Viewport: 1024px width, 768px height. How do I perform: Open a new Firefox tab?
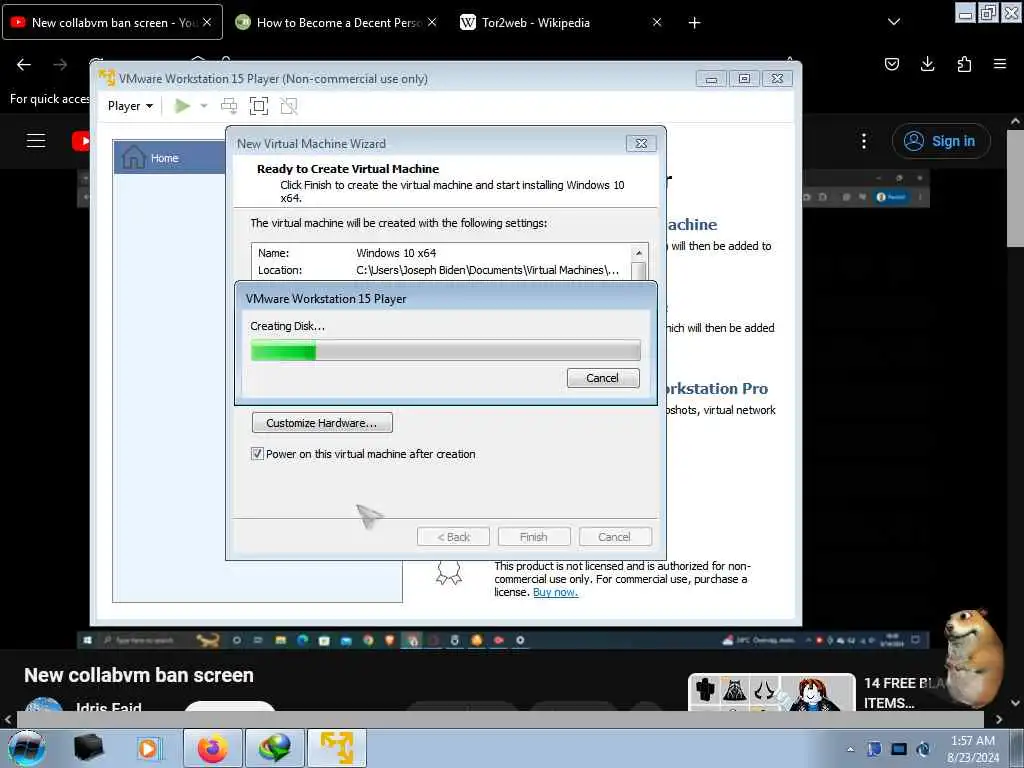(x=694, y=23)
